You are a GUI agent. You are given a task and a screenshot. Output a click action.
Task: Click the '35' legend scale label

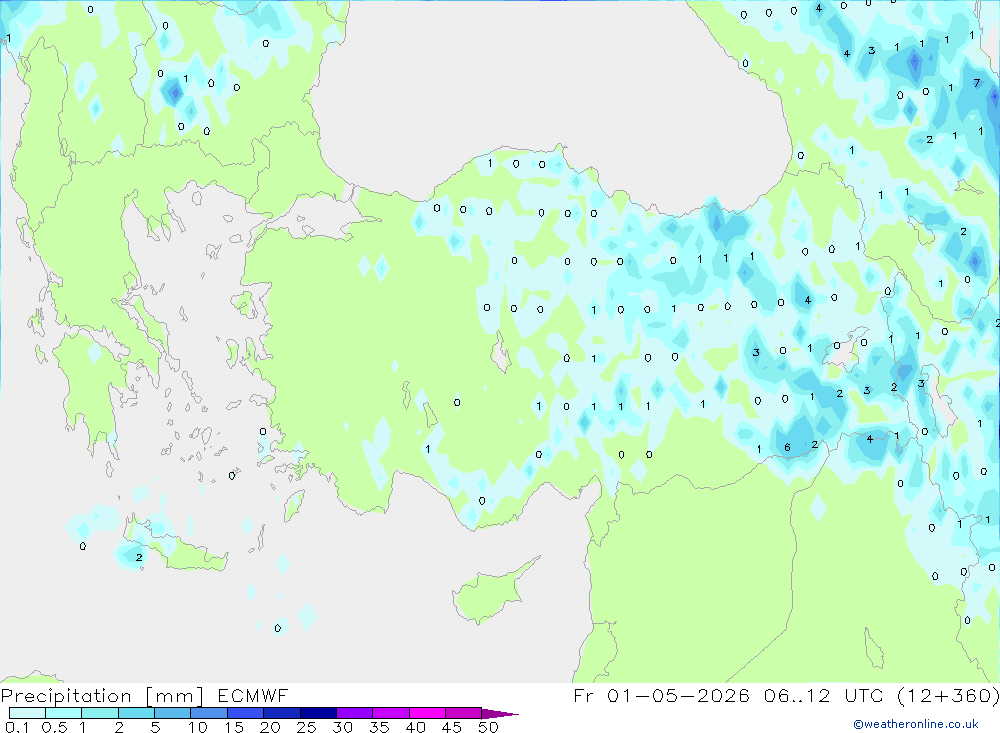(379, 727)
